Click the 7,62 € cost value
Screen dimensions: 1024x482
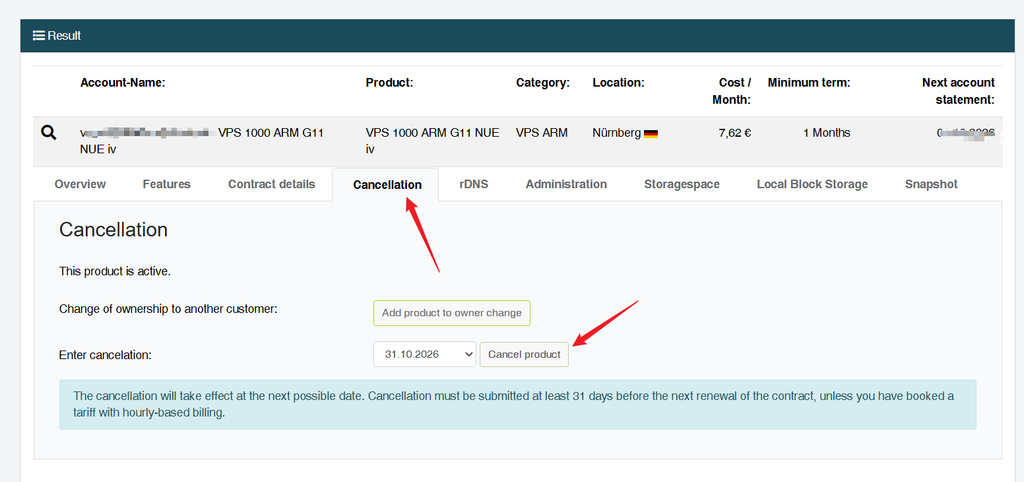point(735,133)
